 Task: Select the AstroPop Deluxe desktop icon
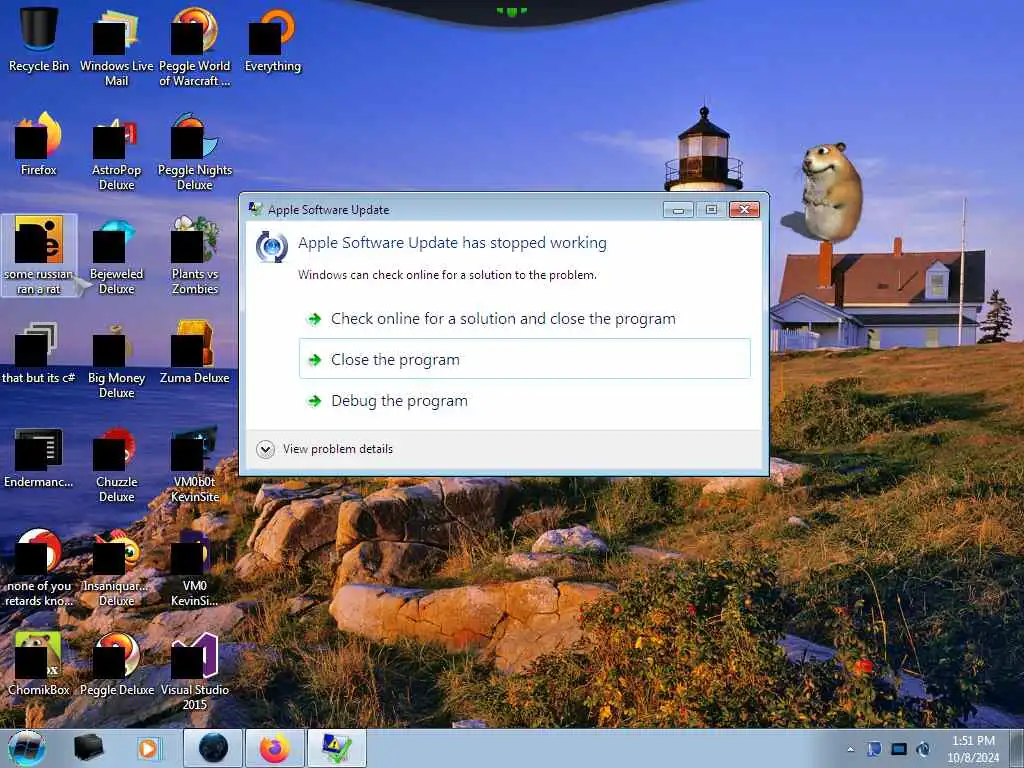click(x=116, y=152)
